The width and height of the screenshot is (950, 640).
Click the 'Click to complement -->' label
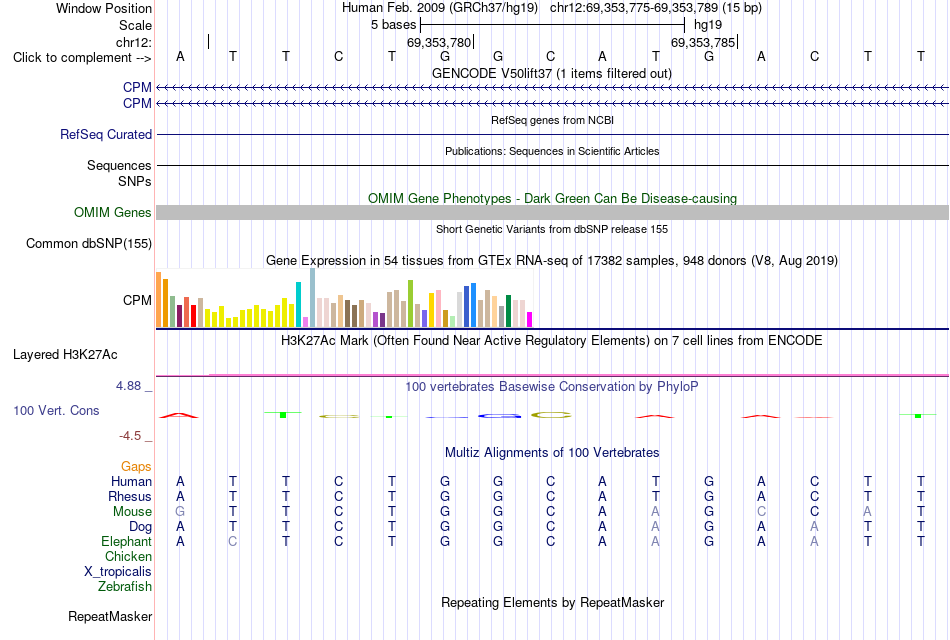(82, 58)
